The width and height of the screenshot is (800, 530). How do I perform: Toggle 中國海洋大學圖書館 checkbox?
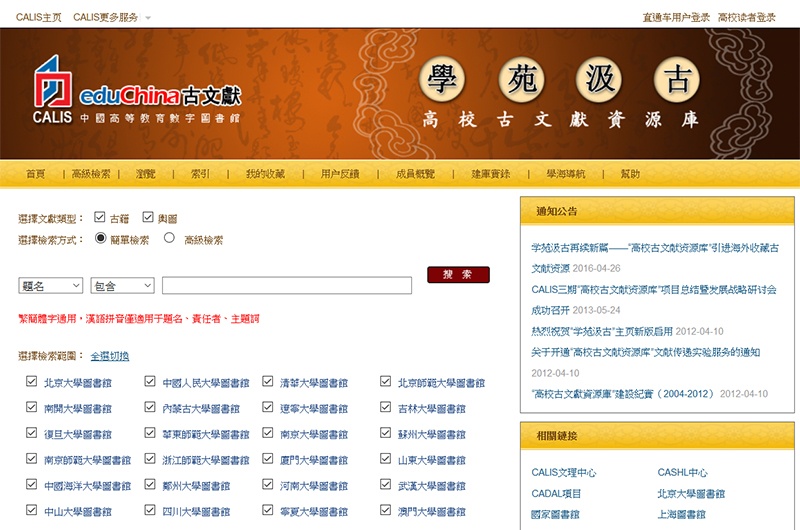[x=32, y=484]
